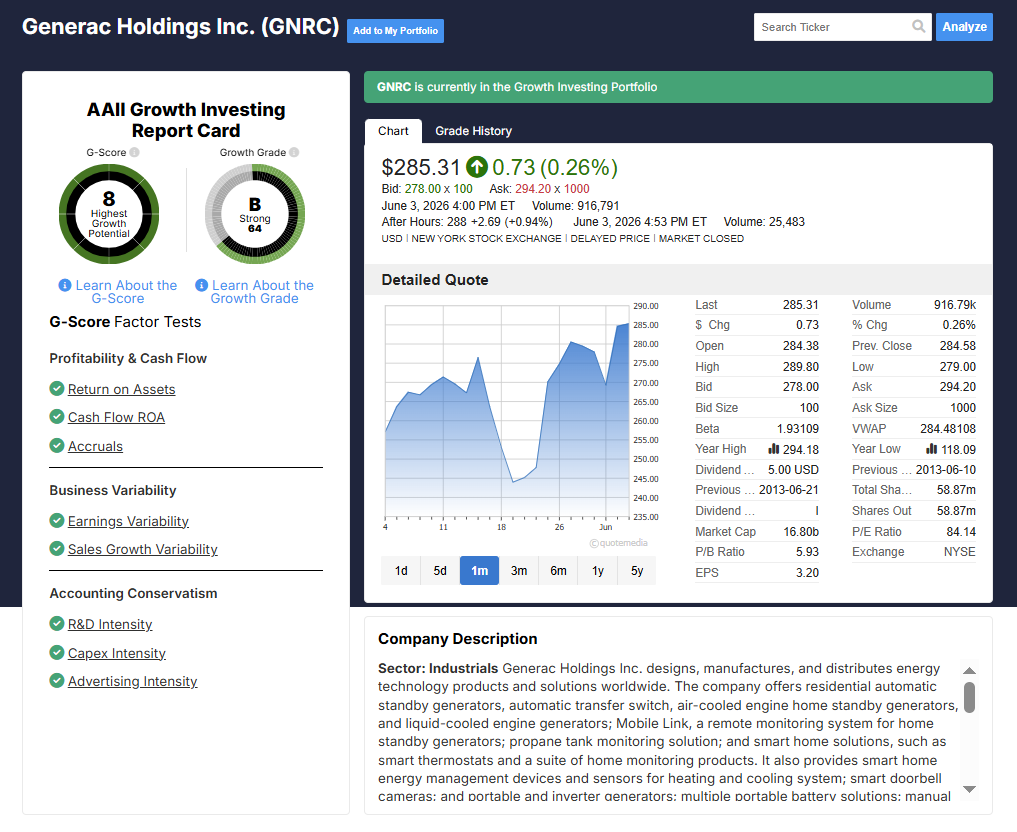Click the Market Cap value 16.80b

801,532
